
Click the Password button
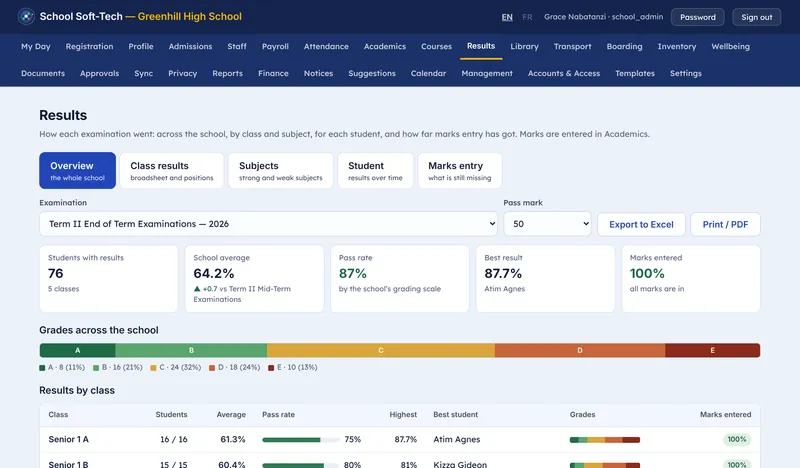tap(697, 17)
